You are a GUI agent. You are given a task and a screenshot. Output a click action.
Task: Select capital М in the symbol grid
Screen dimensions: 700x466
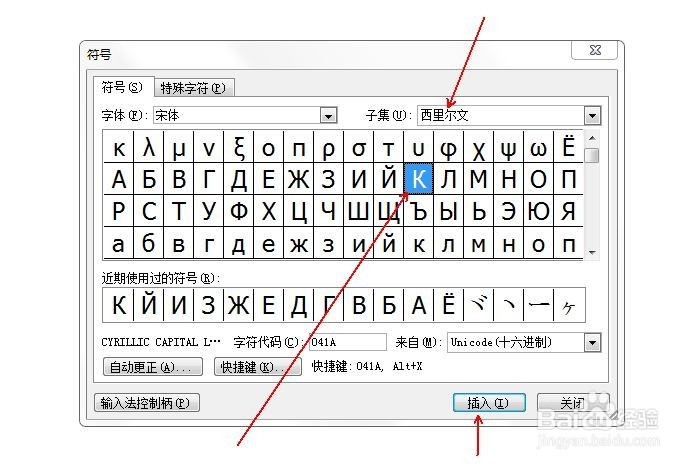[x=479, y=179]
